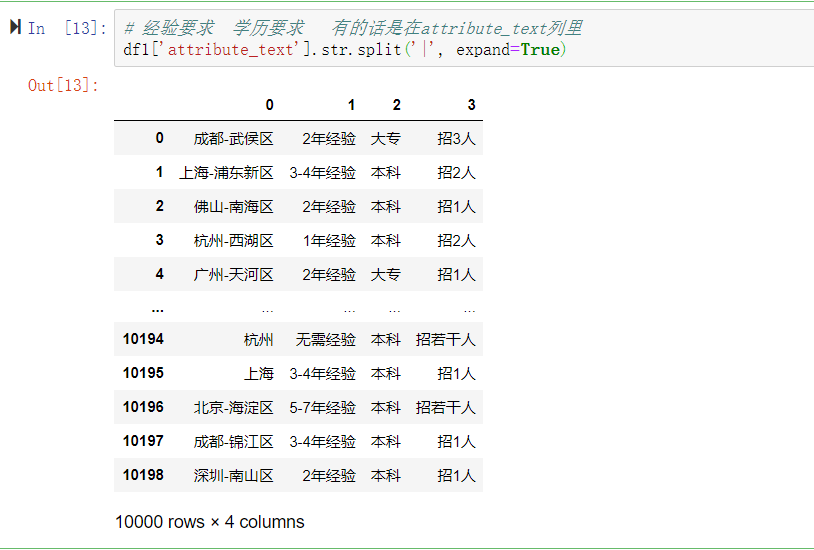Click cell 招2人 in row 3

[x=456, y=240]
